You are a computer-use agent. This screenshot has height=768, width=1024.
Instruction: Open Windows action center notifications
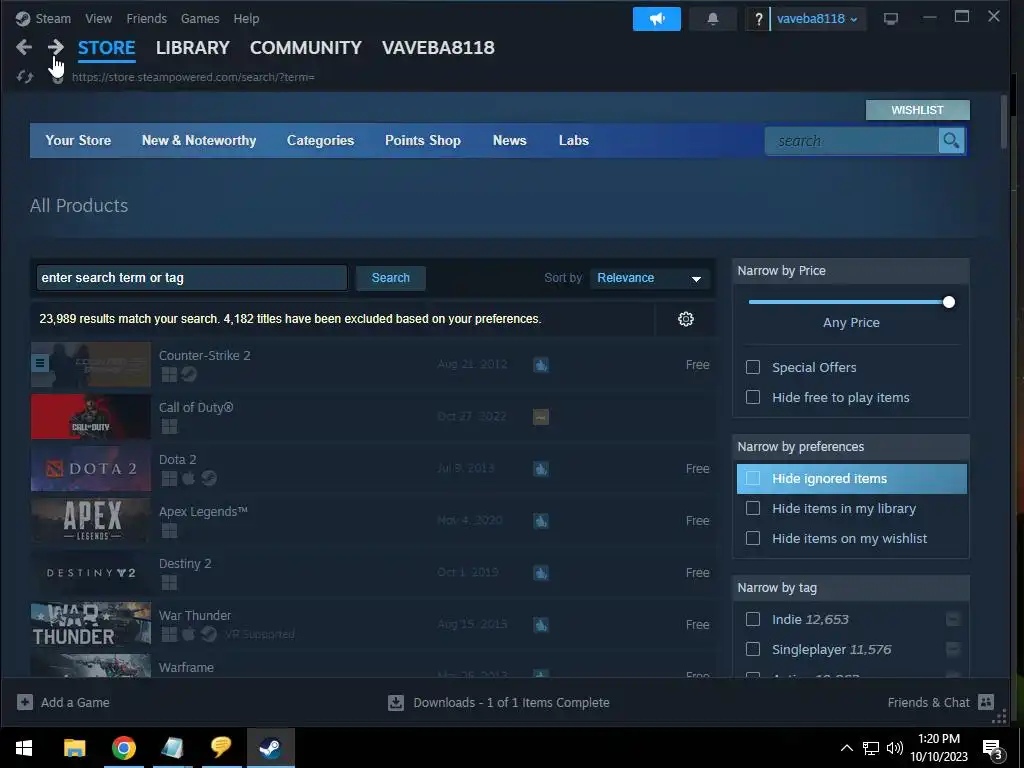pos(993,748)
